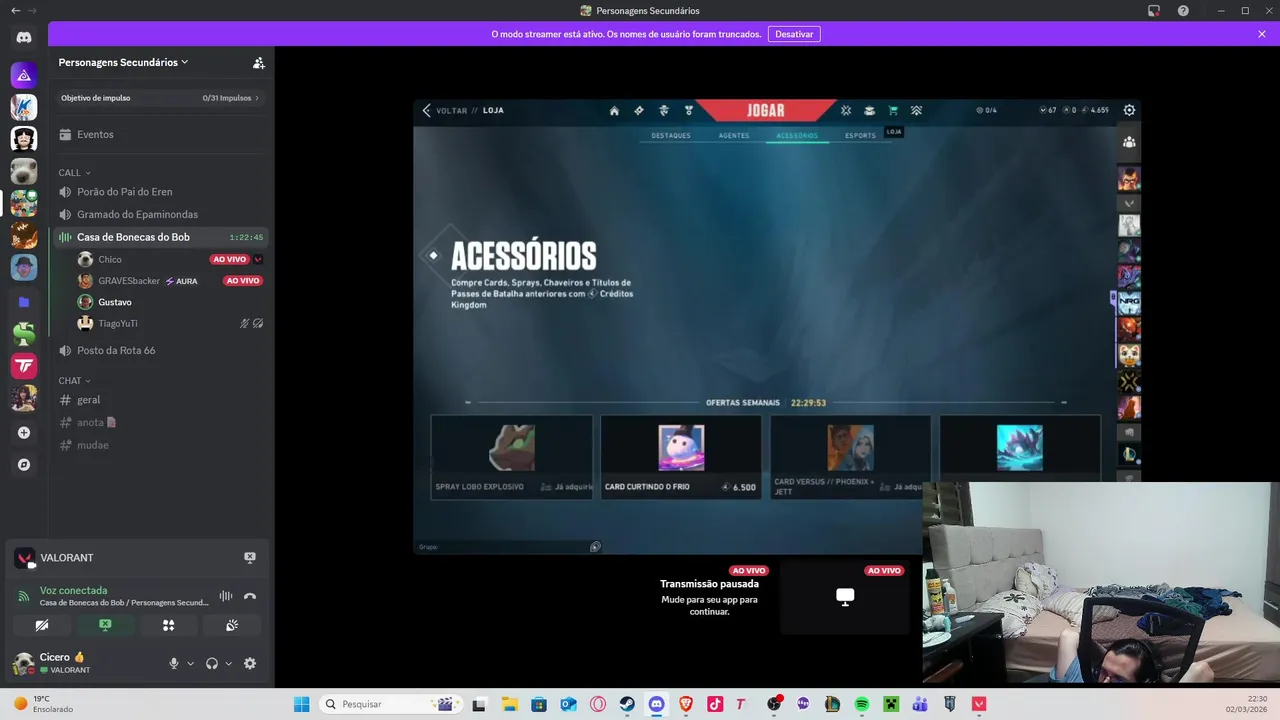Open headphone output options arrow
Image resolution: width=1280 pixels, height=720 pixels.
point(228,663)
